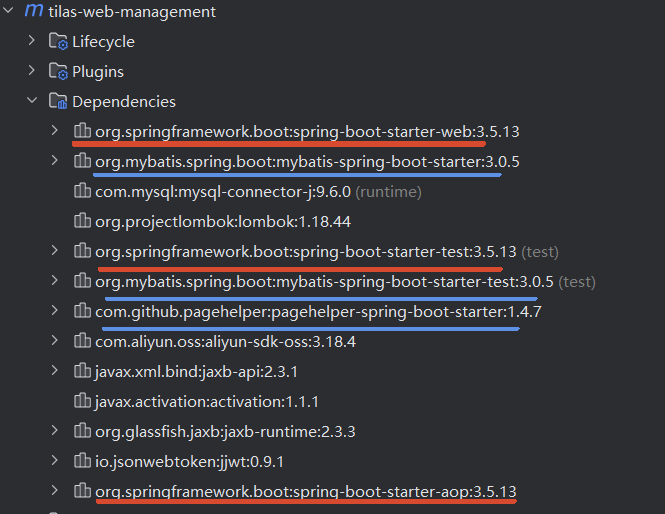
Task: Expand spring-boot-starter-test dependency node
Action: [54, 250]
